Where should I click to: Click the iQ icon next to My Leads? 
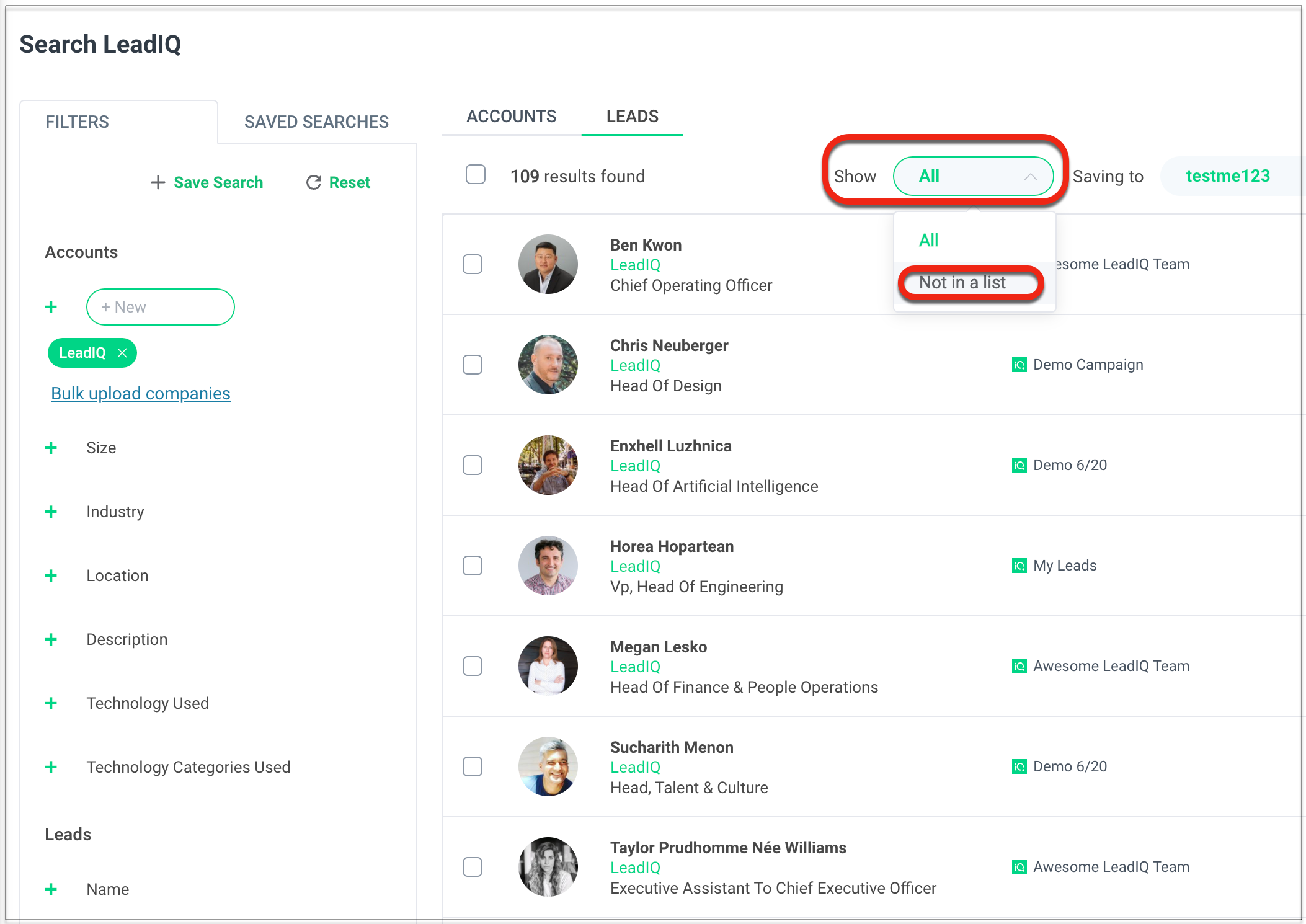pyautogui.click(x=1019, y=565)
